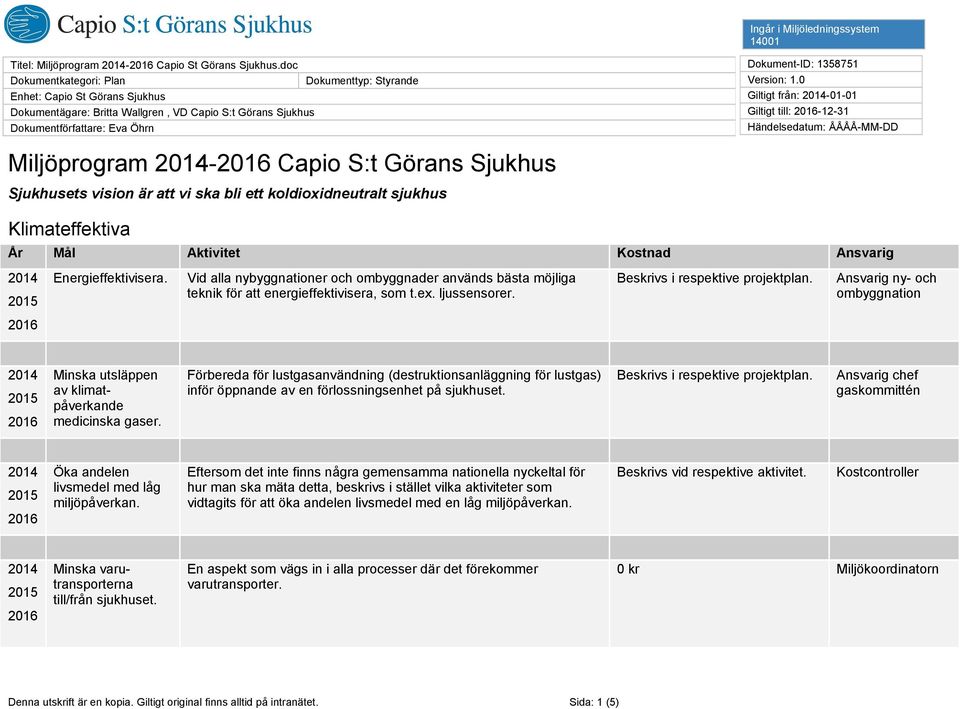Viewport: 960px width, 709px height.
Task: Click the "Capio S:t Görans Sjukhus" logo text
Action: [x=184, y=24]
